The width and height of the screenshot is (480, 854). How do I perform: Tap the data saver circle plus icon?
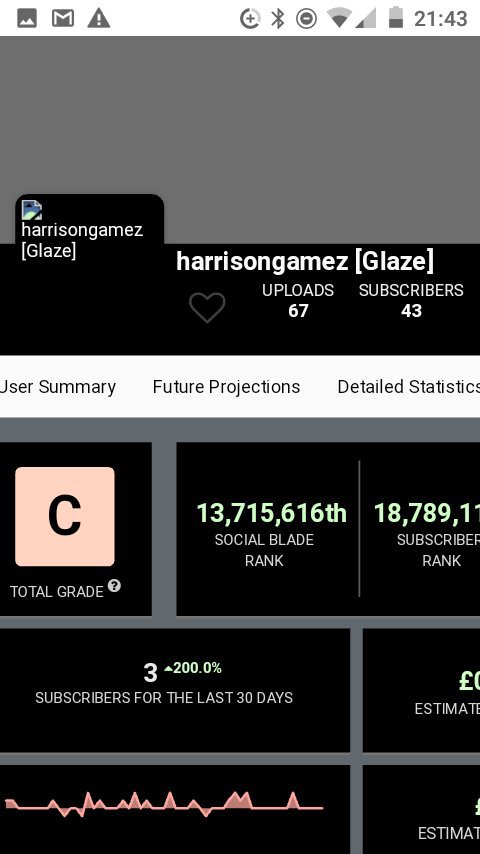point(250,19)
